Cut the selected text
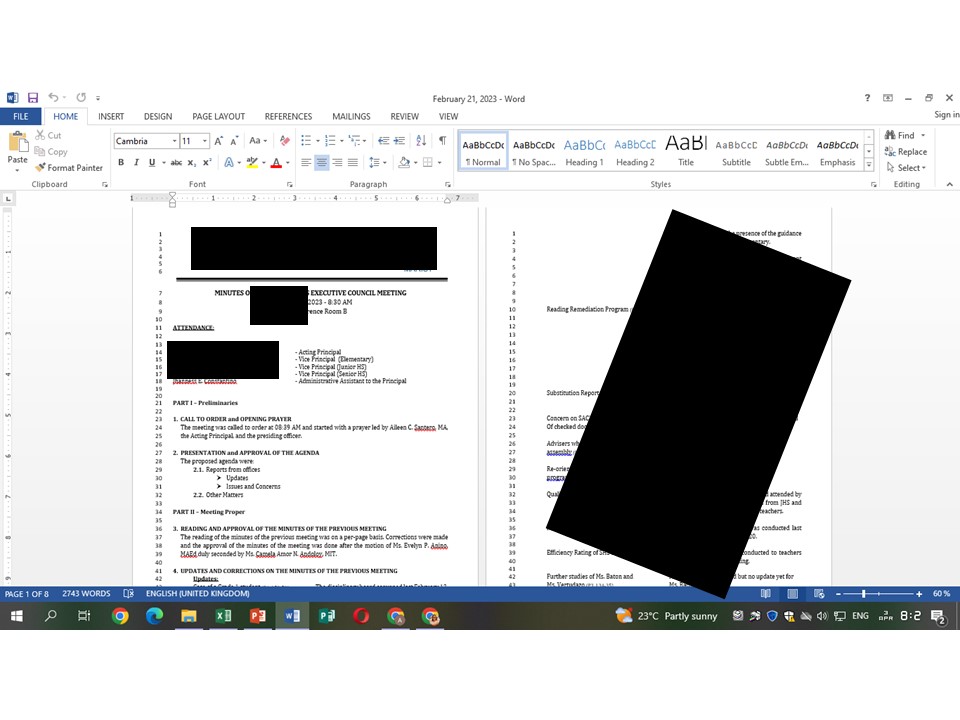The image size is (960, 720). point(48,135)
